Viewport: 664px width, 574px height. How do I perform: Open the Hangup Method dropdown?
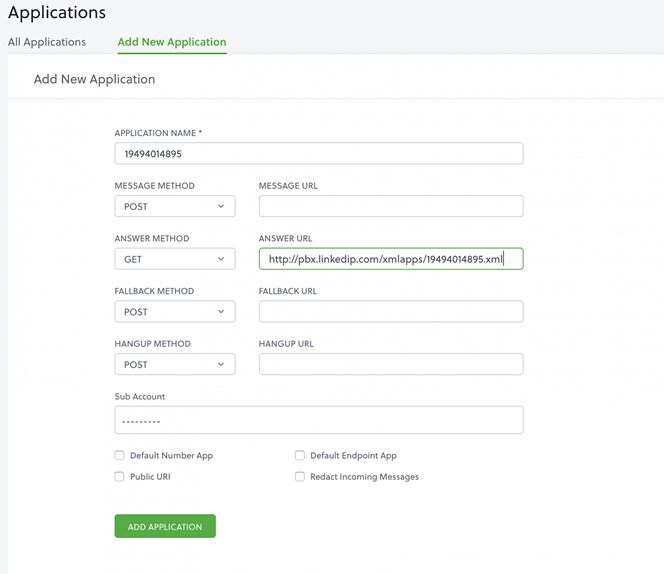coord(174,364)
